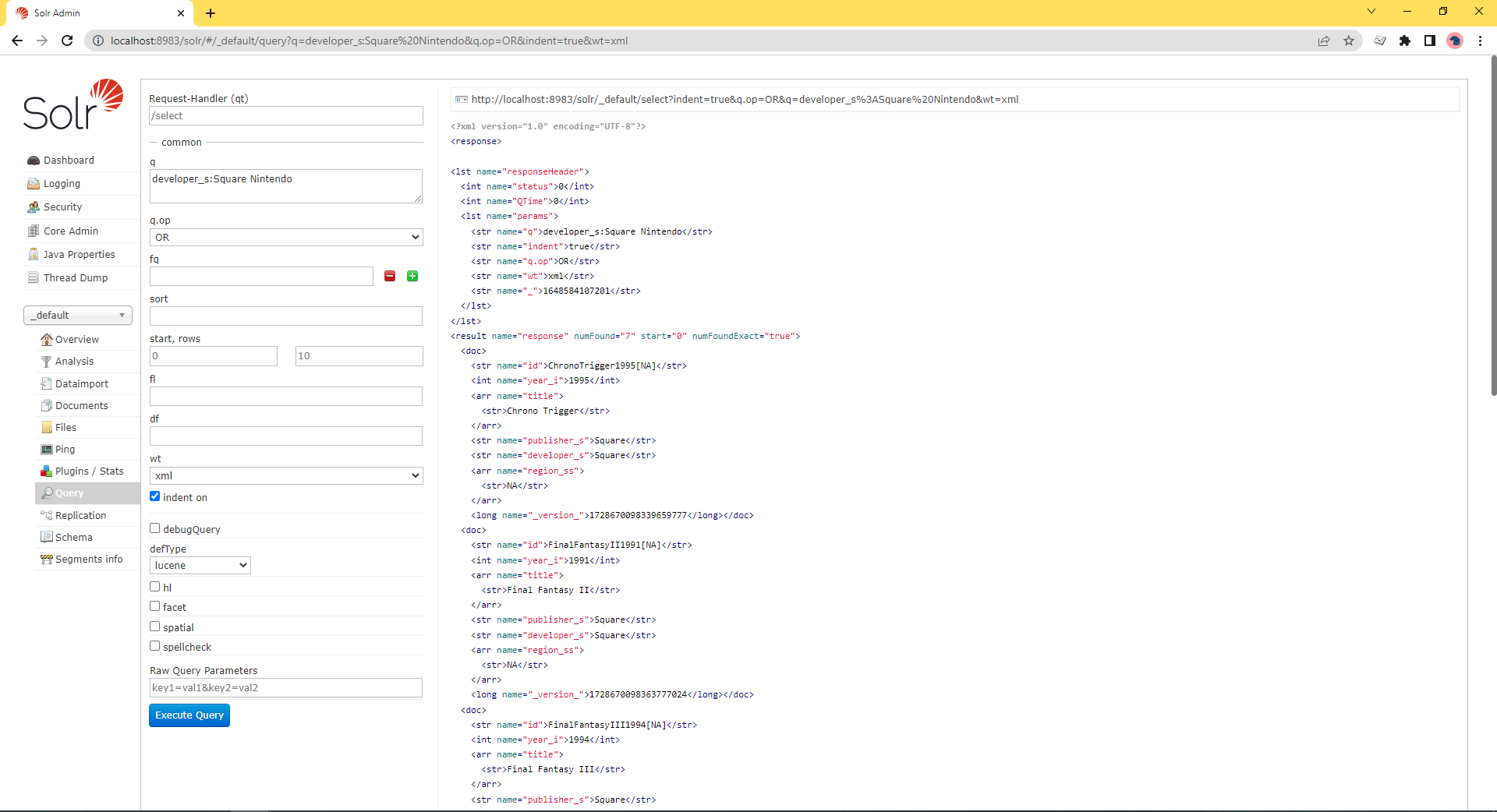Open the Replication menu item
This screenshot has width=1497, height=812.
(87, 516)
